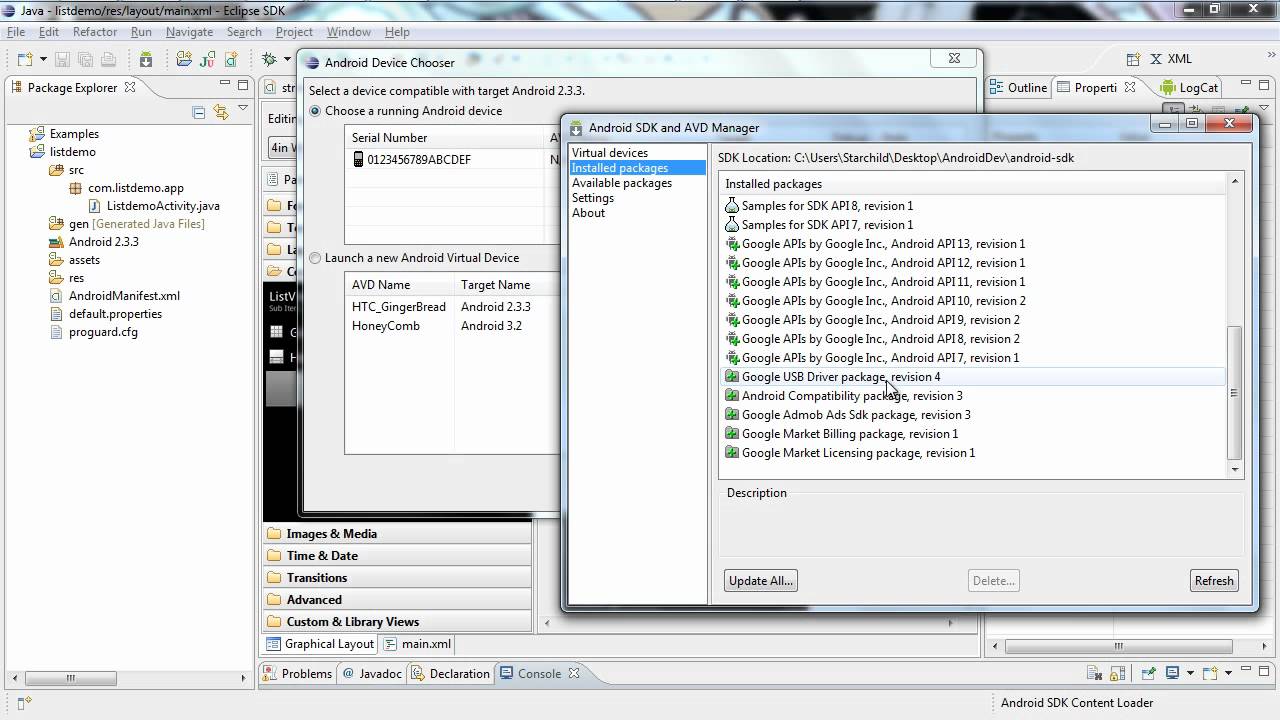Click the Open Perspective icon
This screenshot has width=1280, height=720.
tap(1133, 59)
